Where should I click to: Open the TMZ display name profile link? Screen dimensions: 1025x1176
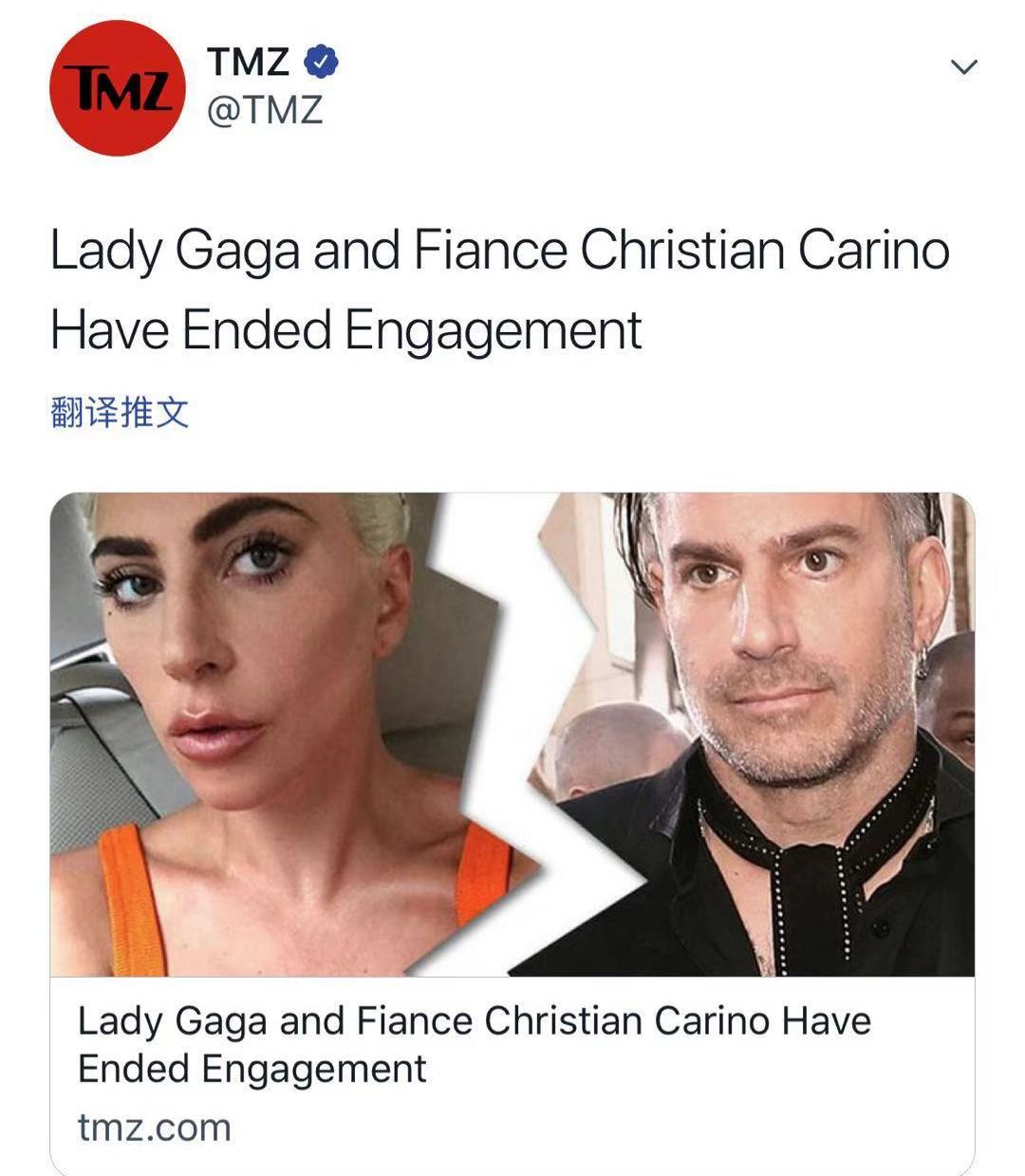click(x=248, y=62)
